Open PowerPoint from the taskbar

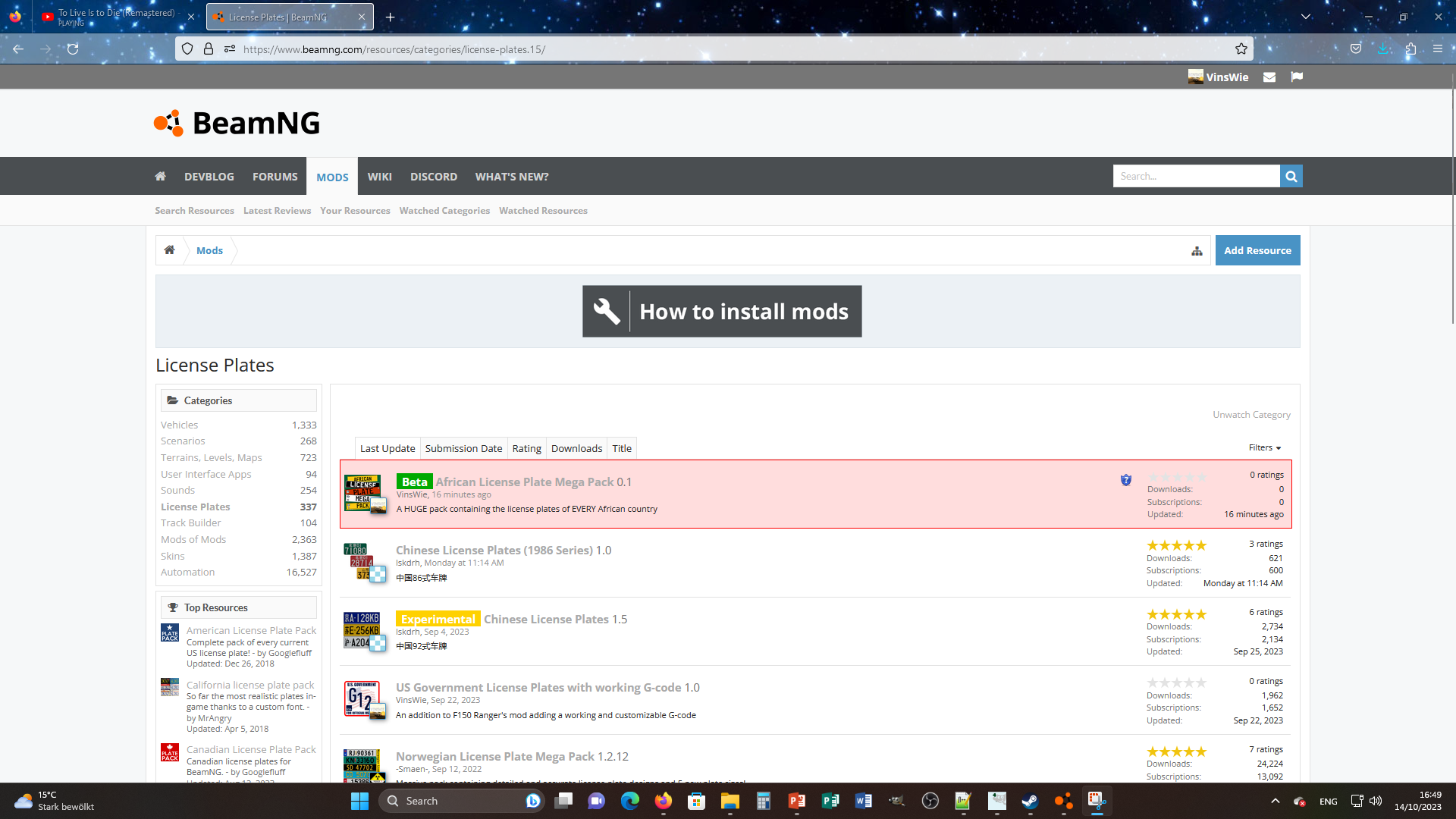[796, 801]
